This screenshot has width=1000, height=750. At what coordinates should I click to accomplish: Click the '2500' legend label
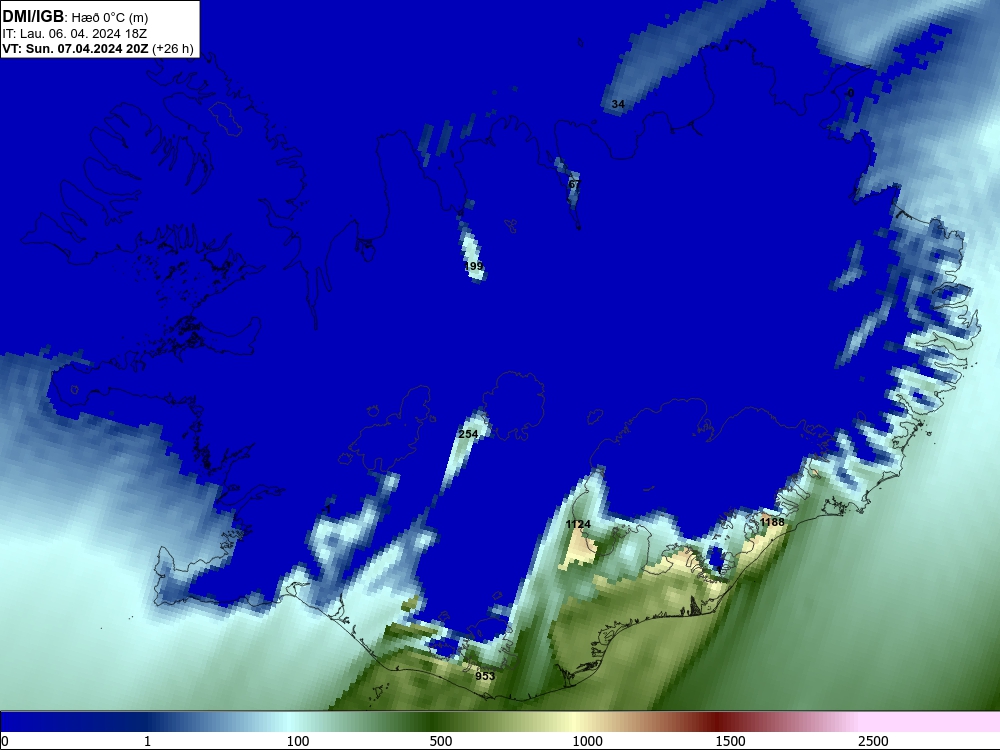873,741
